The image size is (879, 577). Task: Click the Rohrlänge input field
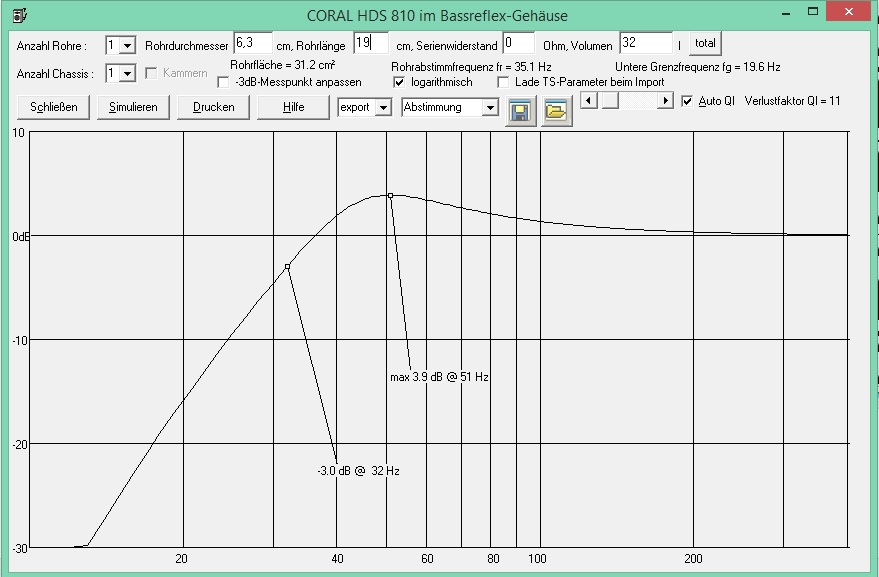tap(372, 44)
